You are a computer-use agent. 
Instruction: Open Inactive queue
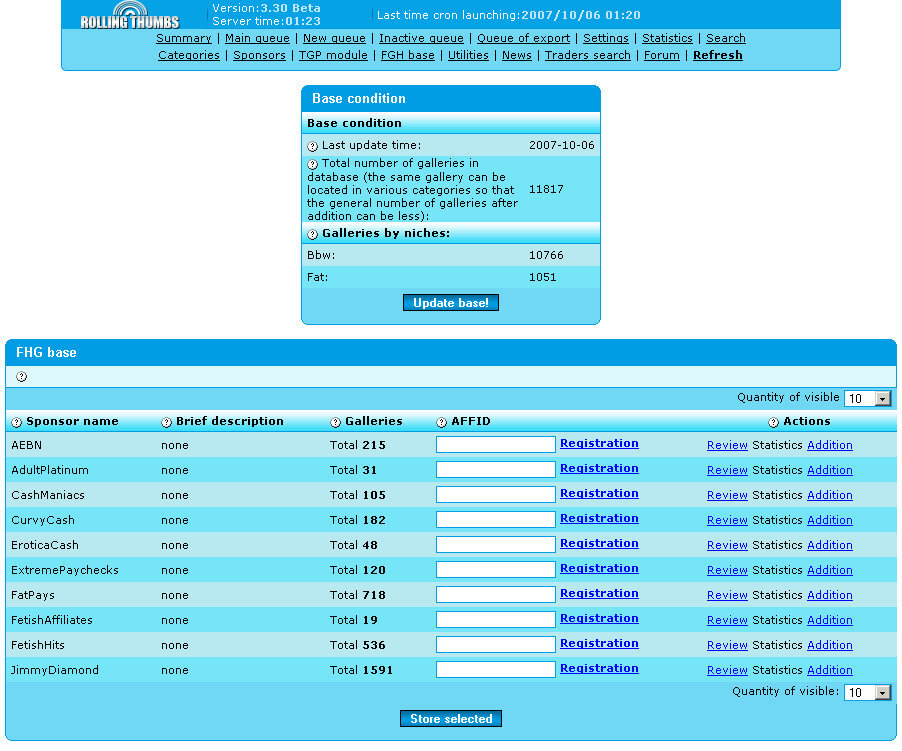point(421,39)
